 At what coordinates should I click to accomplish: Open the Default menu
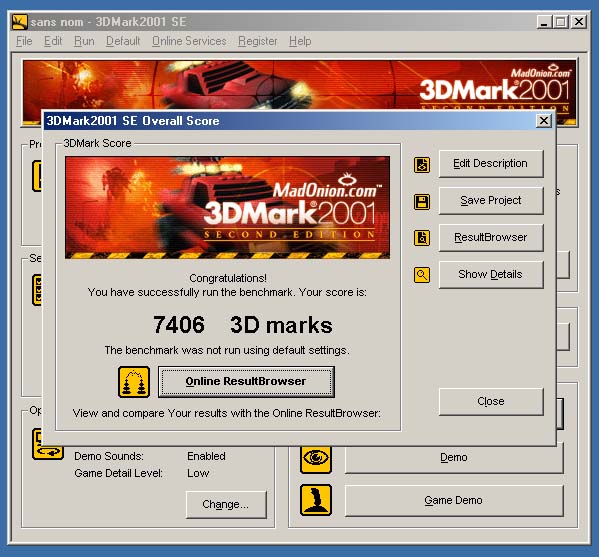(x=123, y=41)
